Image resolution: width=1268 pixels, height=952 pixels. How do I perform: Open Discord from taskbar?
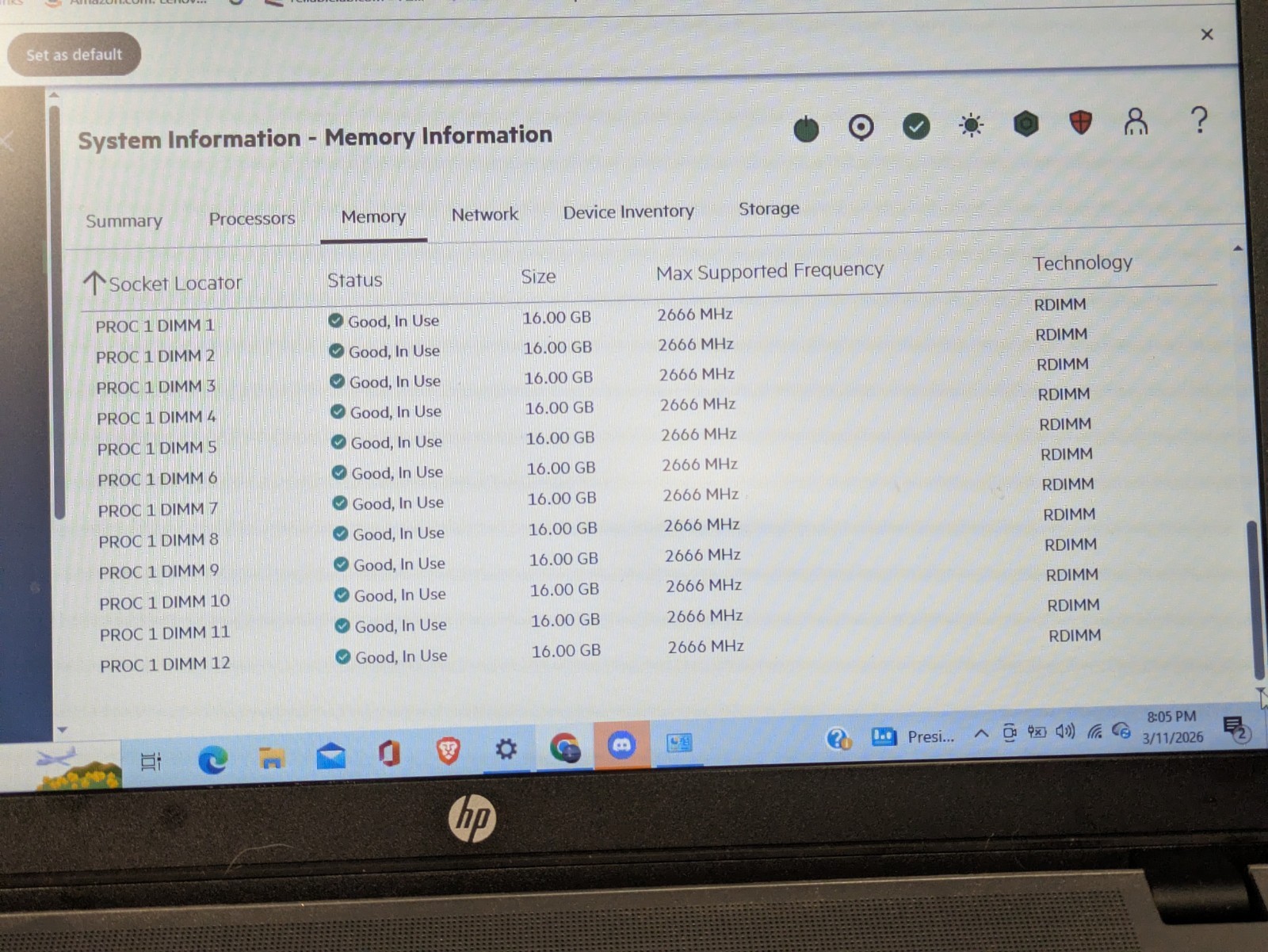[x=622, y=745]
